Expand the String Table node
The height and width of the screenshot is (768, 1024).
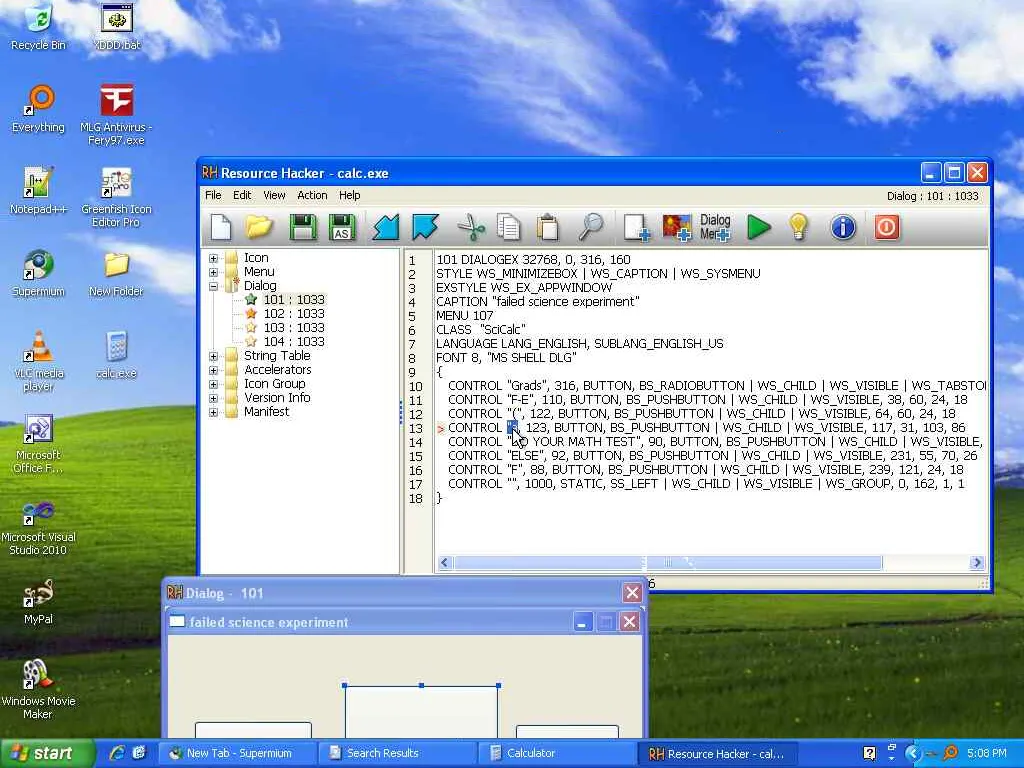click(214, 357)
